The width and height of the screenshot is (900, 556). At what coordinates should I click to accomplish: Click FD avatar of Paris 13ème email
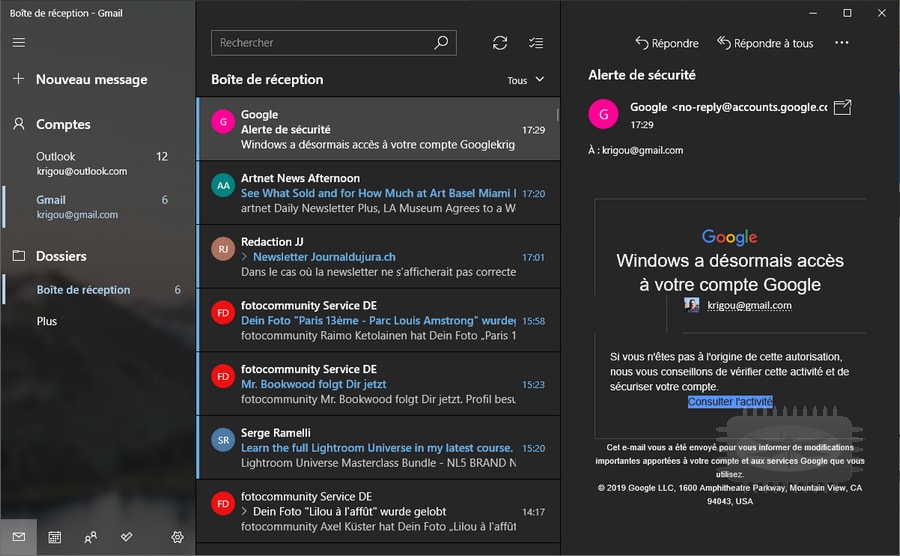coord(223,313)
